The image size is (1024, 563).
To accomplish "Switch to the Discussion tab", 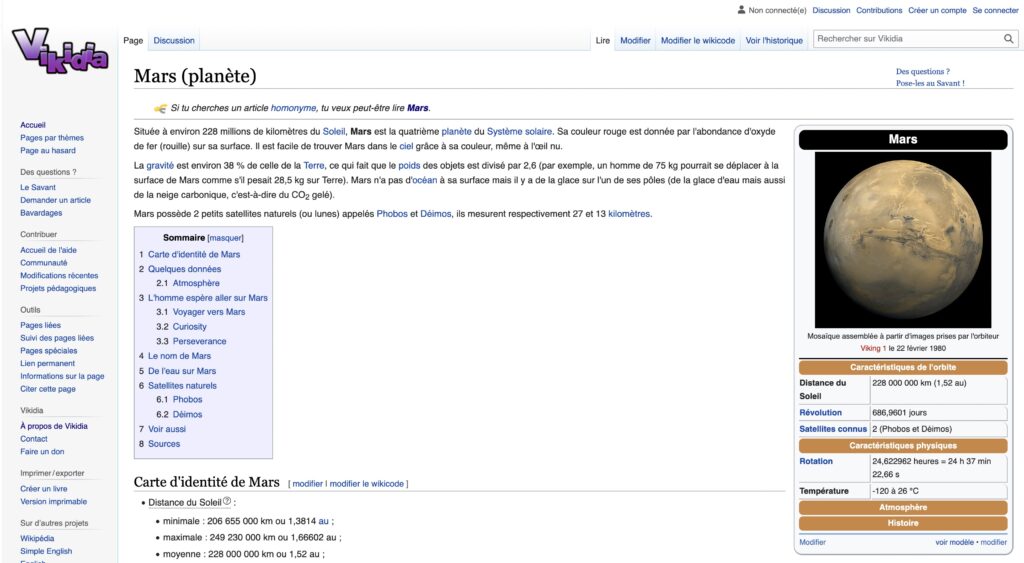I will 174,41.
